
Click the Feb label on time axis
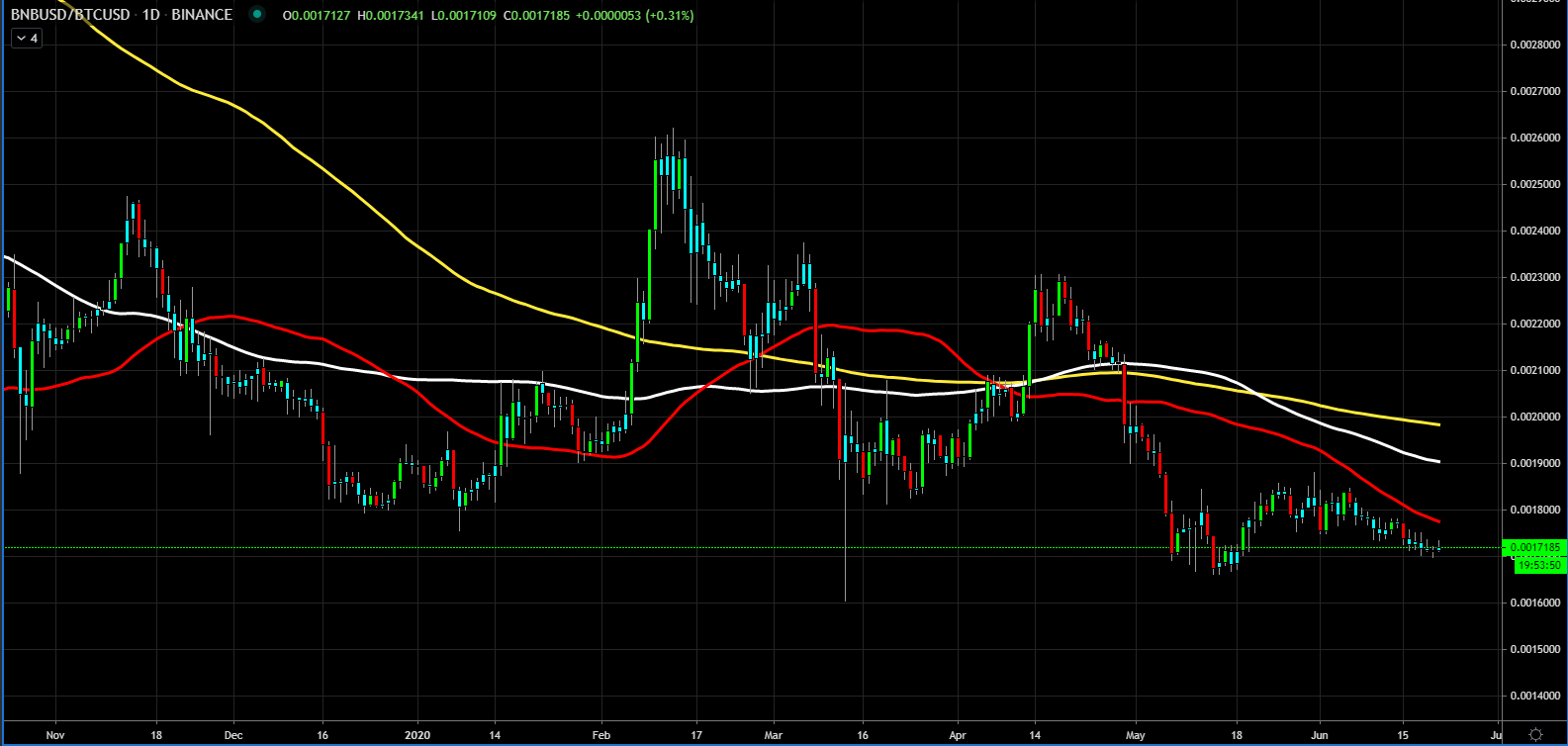(601, 735)
